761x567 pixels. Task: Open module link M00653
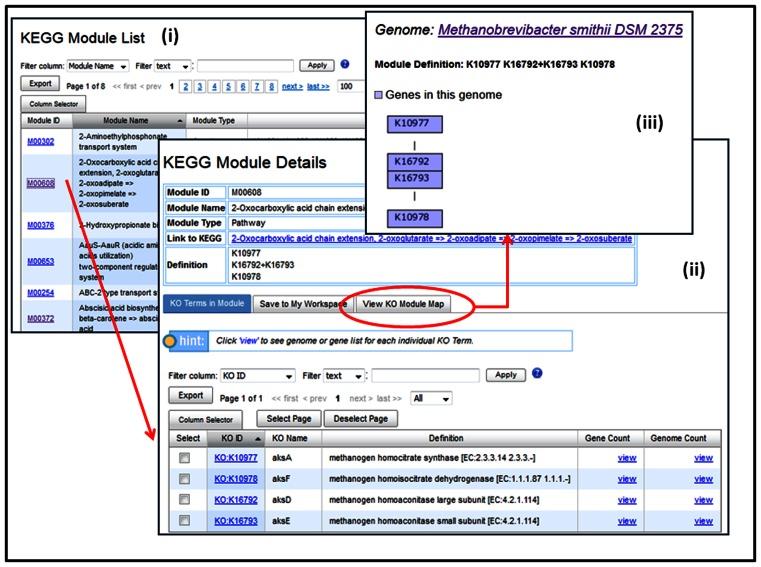41,261
